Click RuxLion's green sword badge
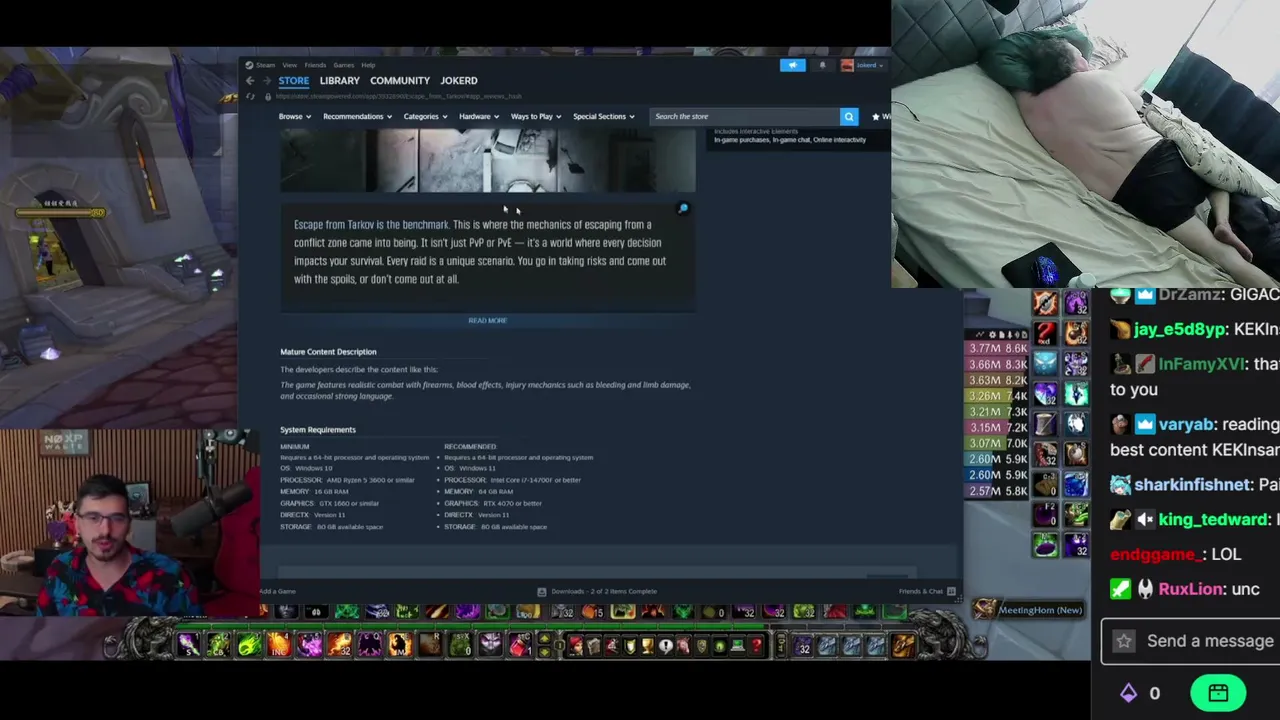The image size is (1280, 720). pos(1120,590)
